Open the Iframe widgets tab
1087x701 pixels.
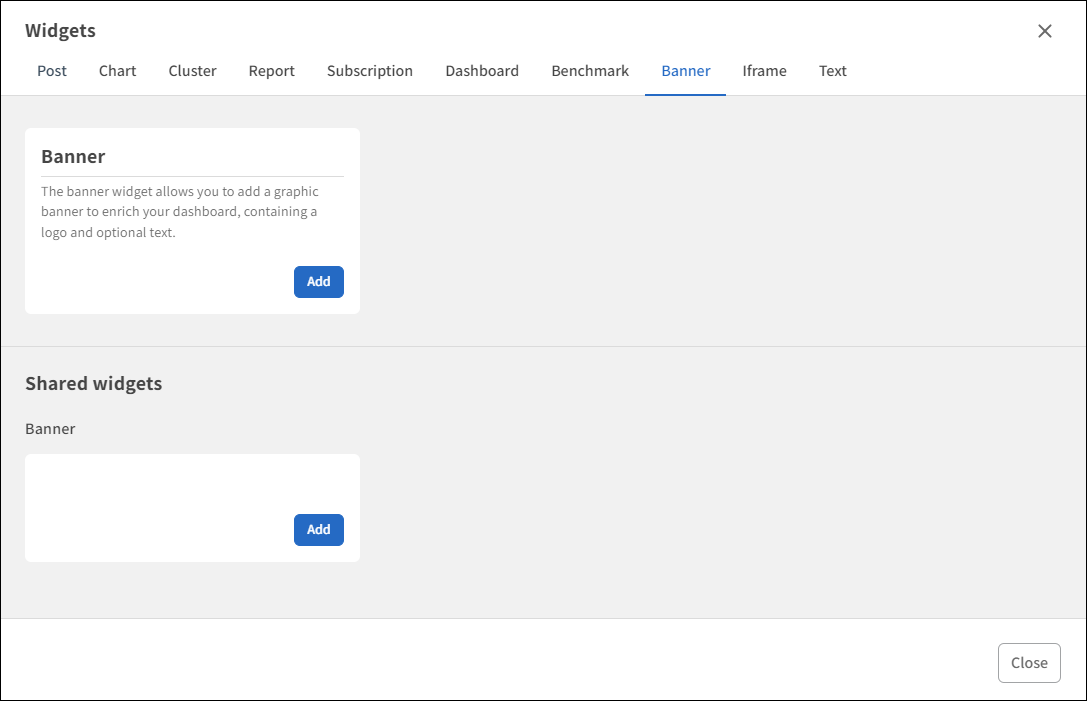(x=764, y=71)
